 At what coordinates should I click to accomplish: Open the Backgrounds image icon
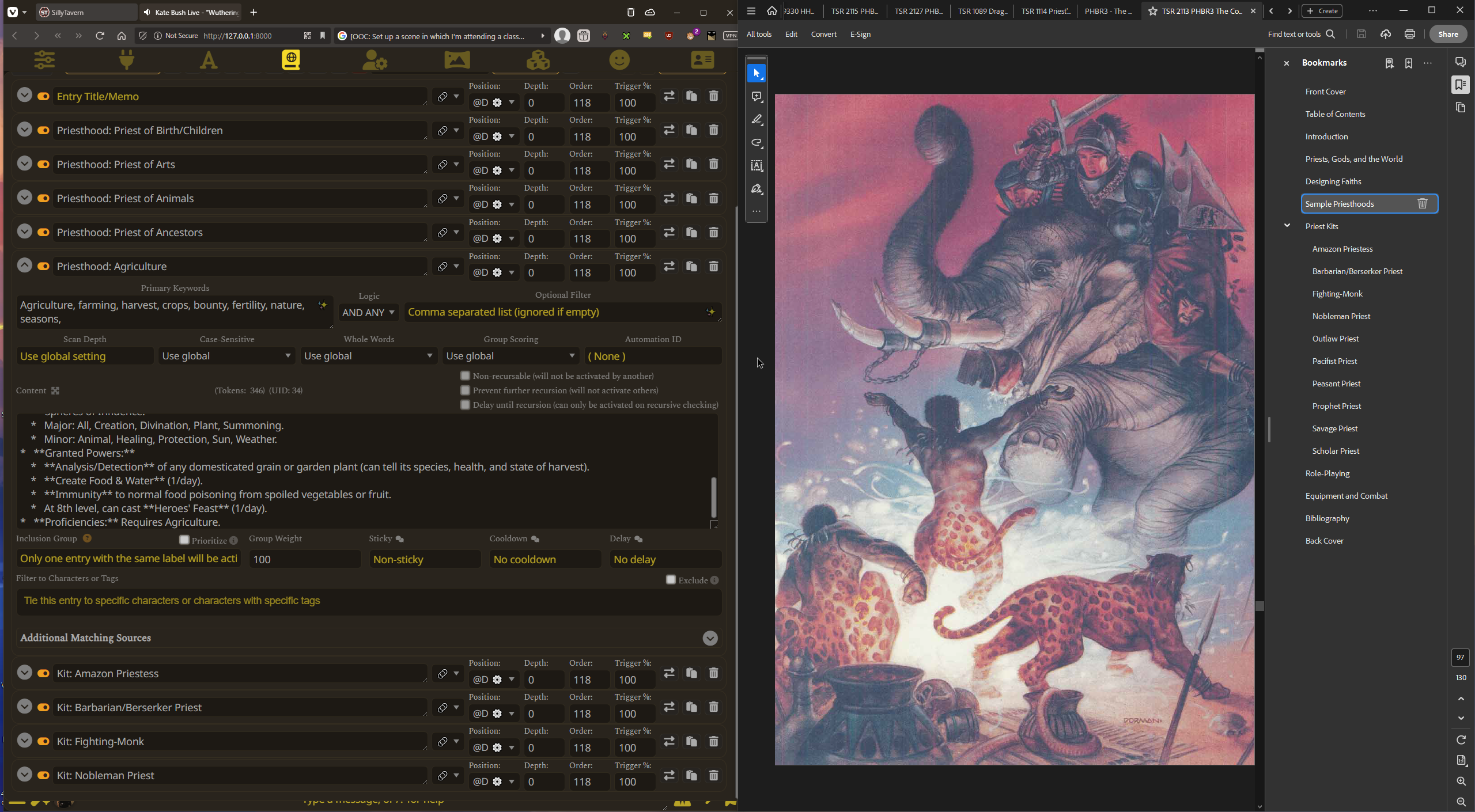pos(457,60)
